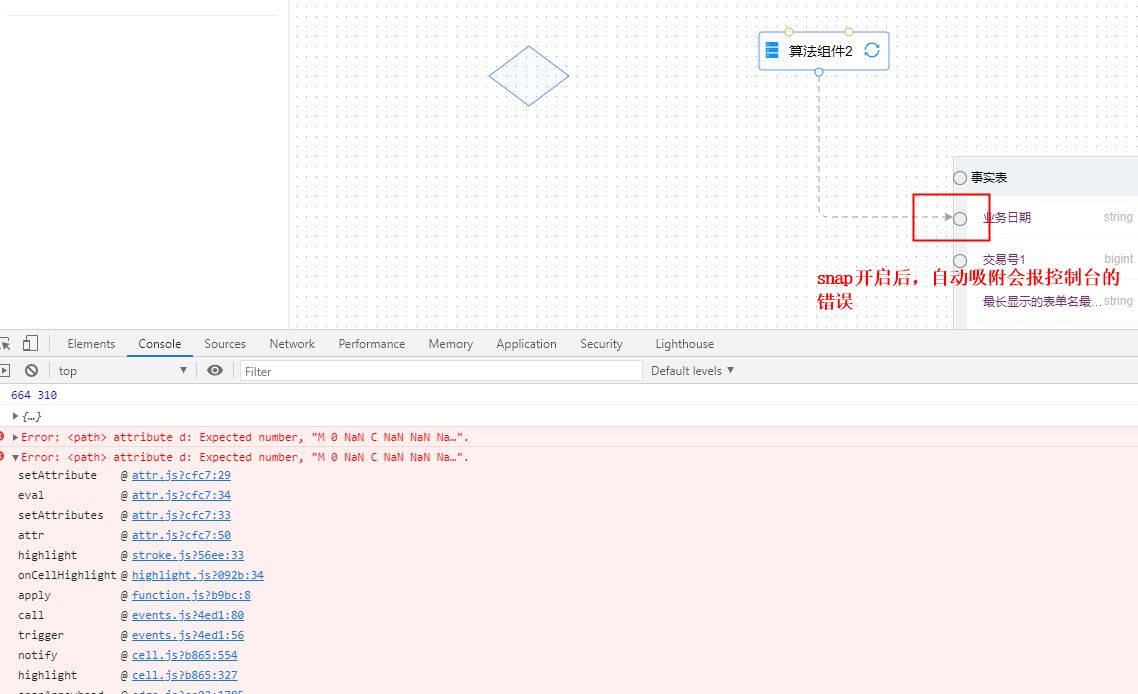The image size is (1138, 694).
Task: Click the console Filter input field
Action: [441, 371]
